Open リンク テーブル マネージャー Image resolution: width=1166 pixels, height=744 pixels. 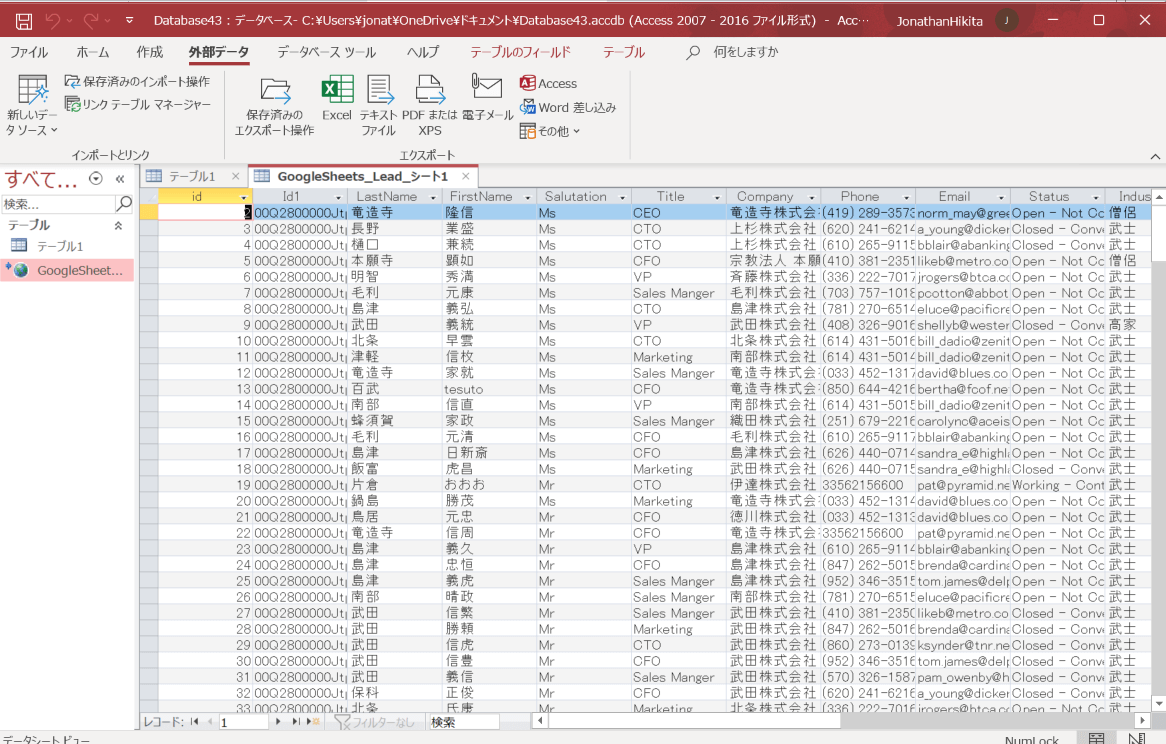point(138,105)
